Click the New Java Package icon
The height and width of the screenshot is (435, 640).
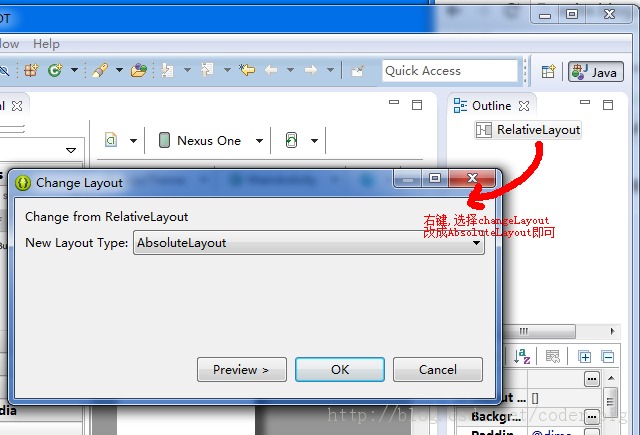pos(31,71)
